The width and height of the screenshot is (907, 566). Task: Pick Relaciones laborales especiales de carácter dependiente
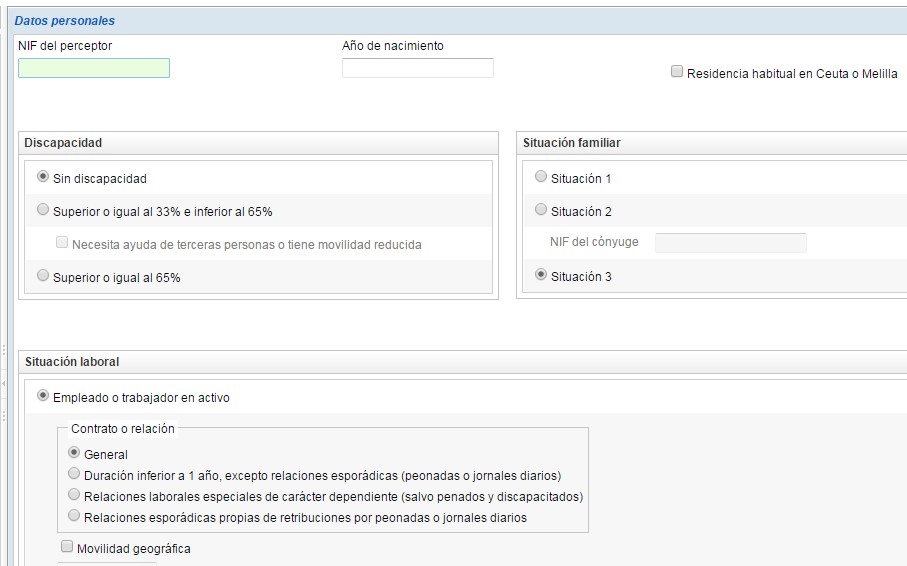point(74,495)
